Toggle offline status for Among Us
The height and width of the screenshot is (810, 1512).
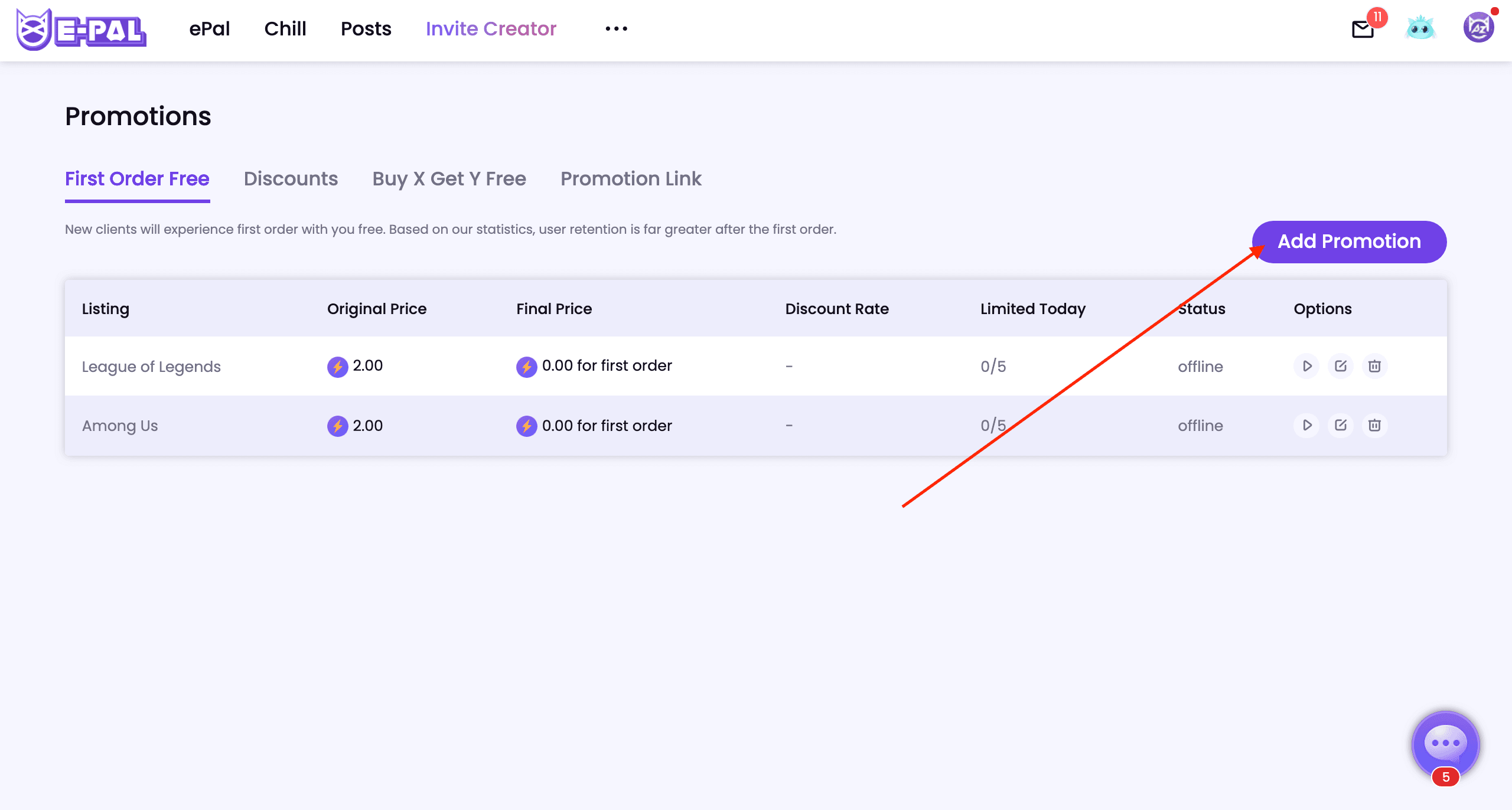pos(1307,425)
